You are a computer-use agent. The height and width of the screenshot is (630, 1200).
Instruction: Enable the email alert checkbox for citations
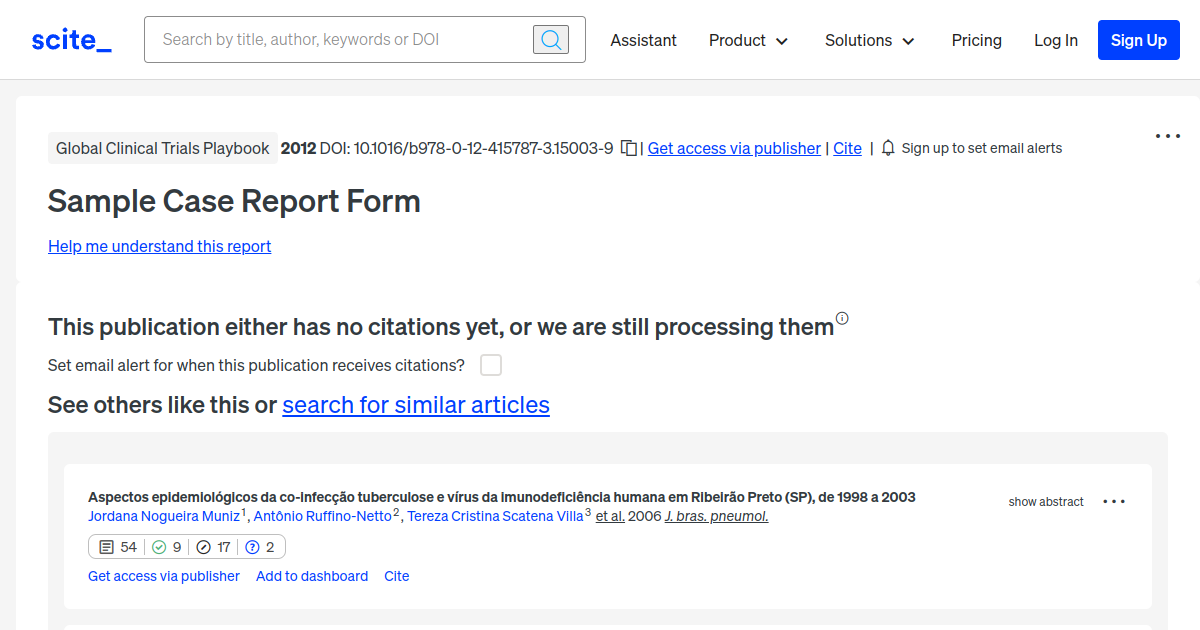click(x=491, y=365)
